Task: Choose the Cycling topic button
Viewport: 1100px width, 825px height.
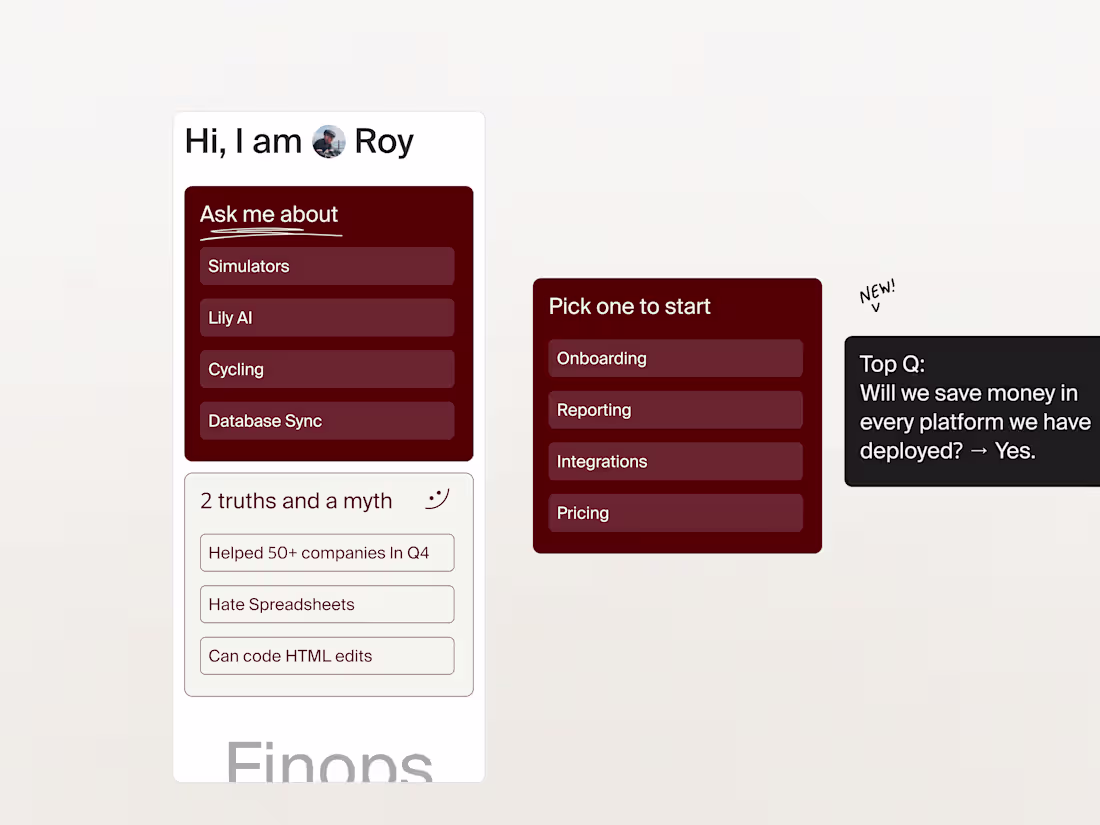Action: [x=327, y=369]
